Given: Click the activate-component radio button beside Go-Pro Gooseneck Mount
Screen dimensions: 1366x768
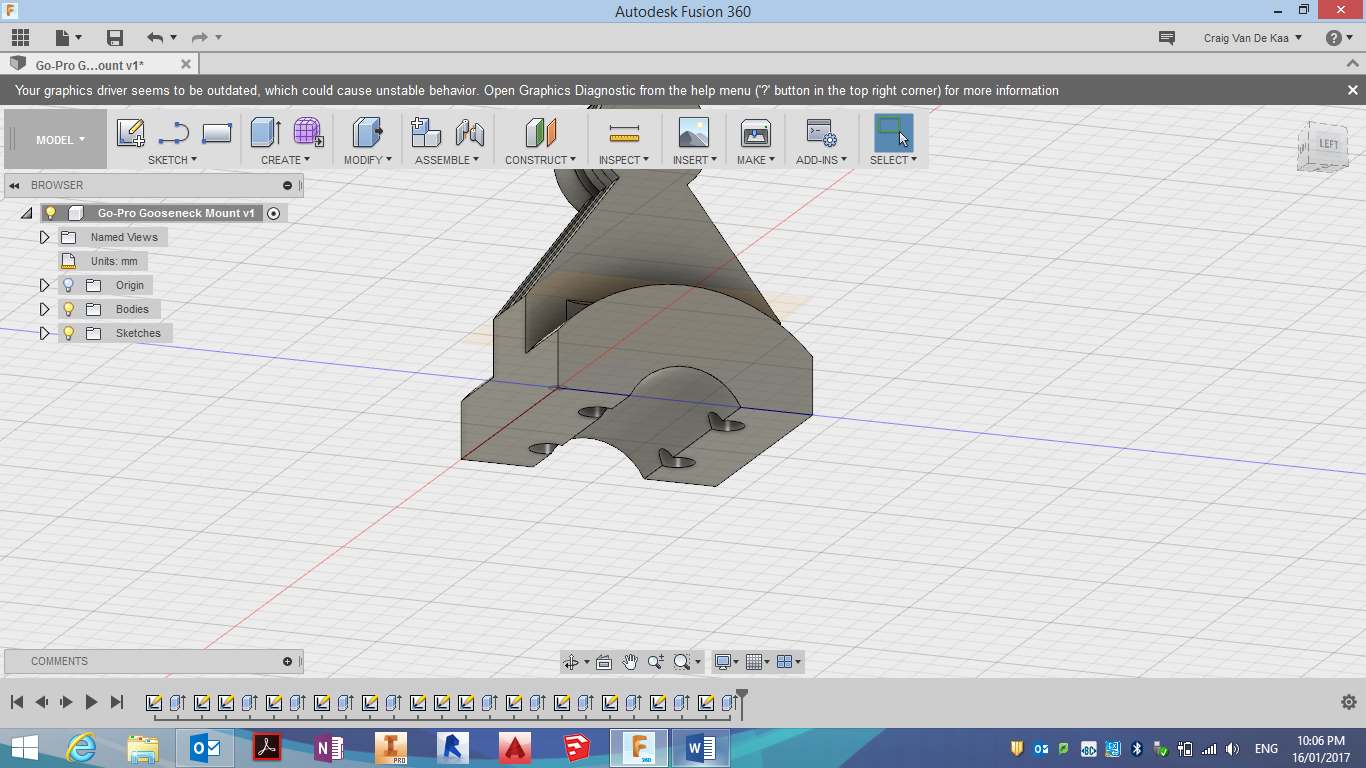Looking at the screenshot, I should 273,213.
